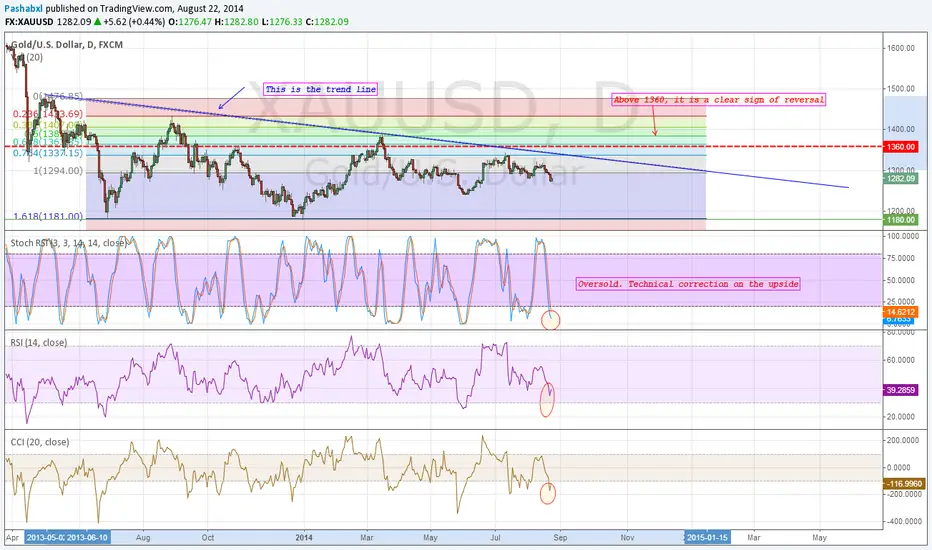Click the purple 39.2859 RSI value label
The height and width of the screenshot is (550, 932).
click(x=901, y=390)
